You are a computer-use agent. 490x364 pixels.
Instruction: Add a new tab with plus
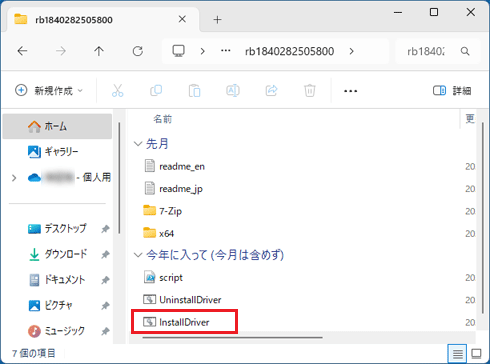[217, 20]
